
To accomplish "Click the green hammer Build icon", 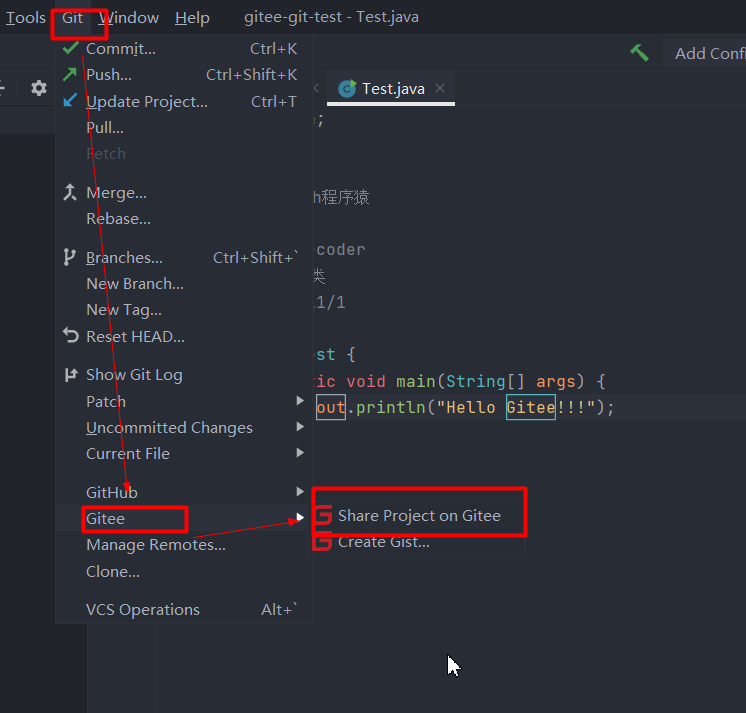I will (x=639, y=53).
